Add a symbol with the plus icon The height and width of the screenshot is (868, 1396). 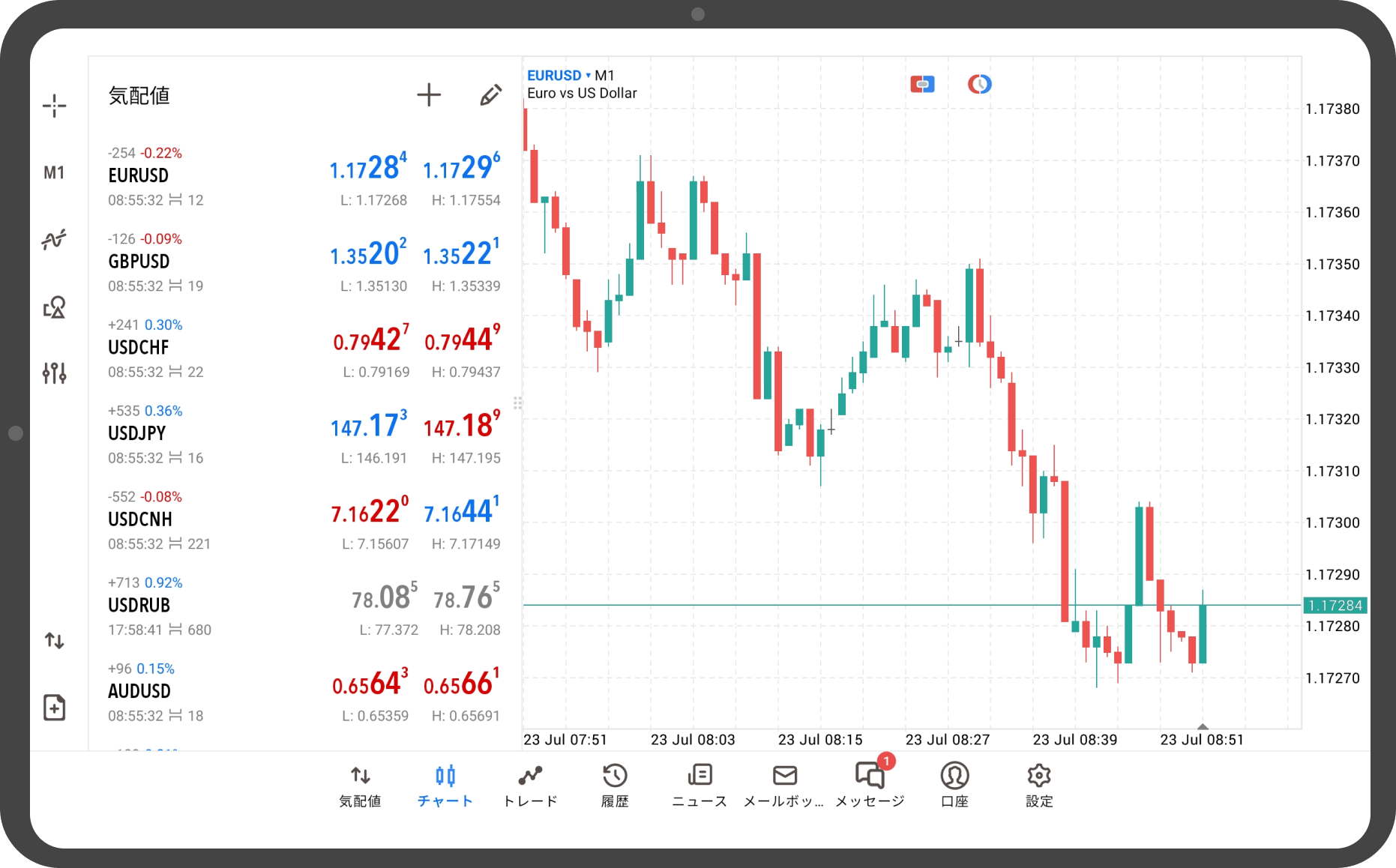pos(429,95)
